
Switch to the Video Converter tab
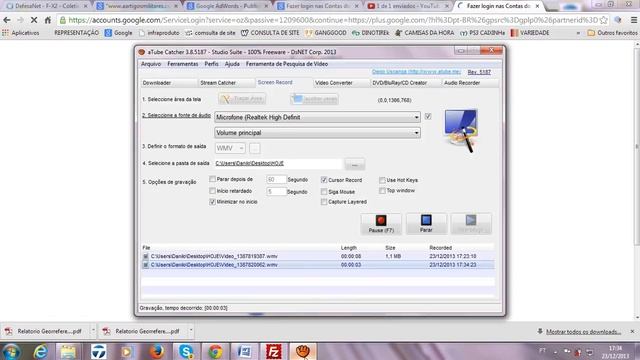[x=341, y=83]
